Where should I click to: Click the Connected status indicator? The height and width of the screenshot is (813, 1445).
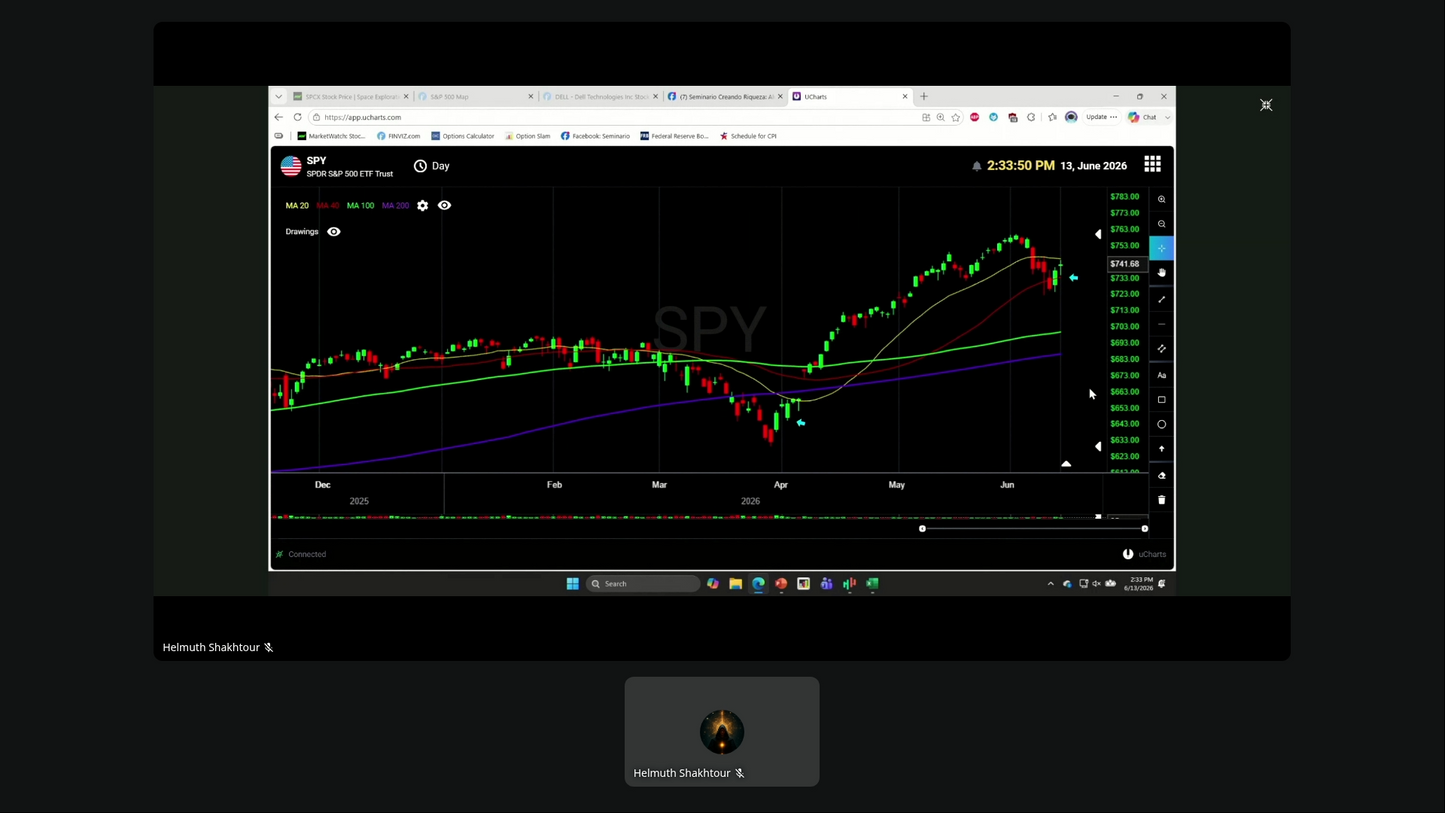click(301, 554)
